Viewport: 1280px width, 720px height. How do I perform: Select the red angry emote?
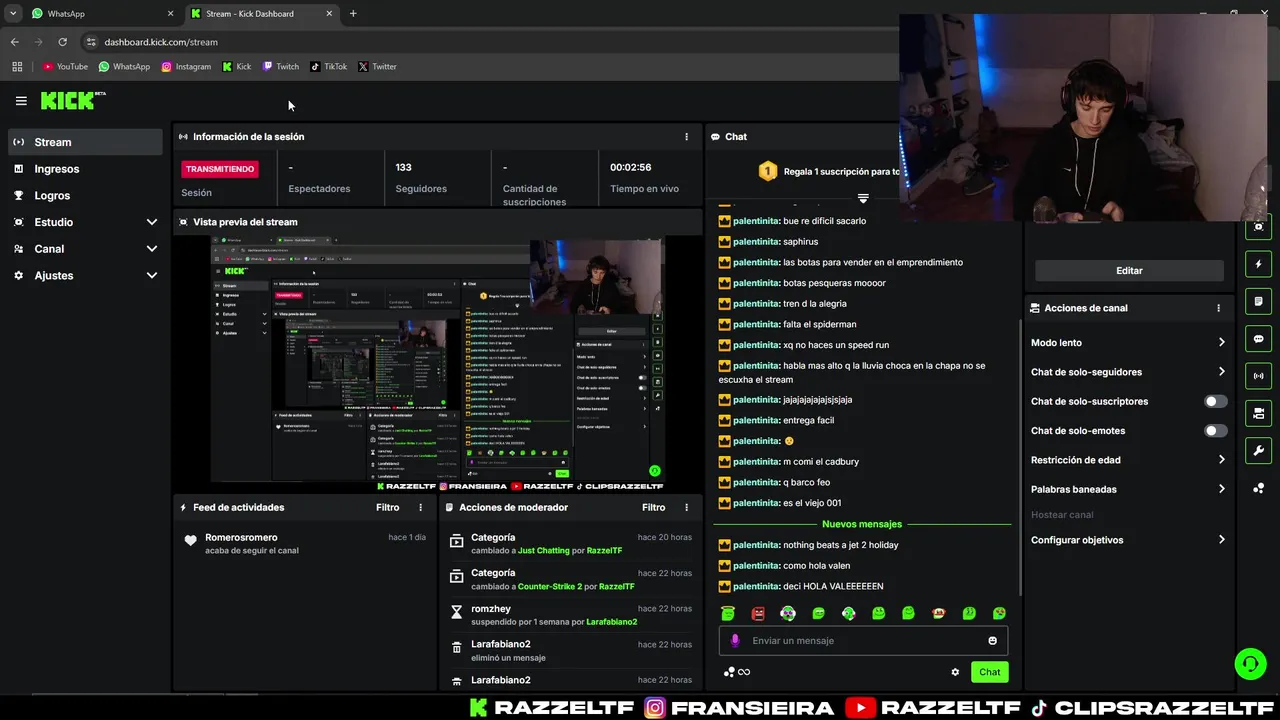tap(758, 614)
